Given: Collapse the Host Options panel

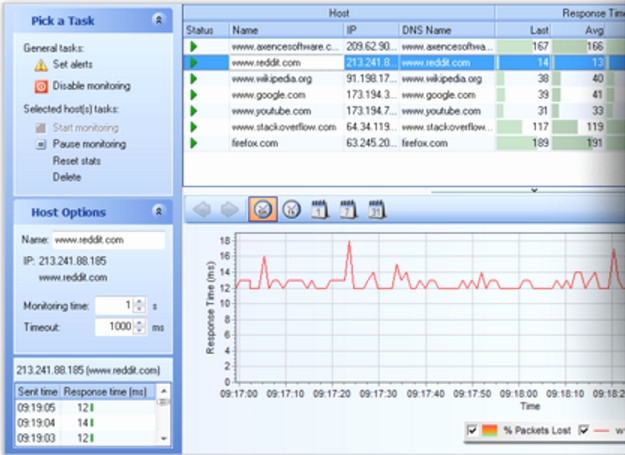Looking at the screenshot, I should tap(158, 211).
